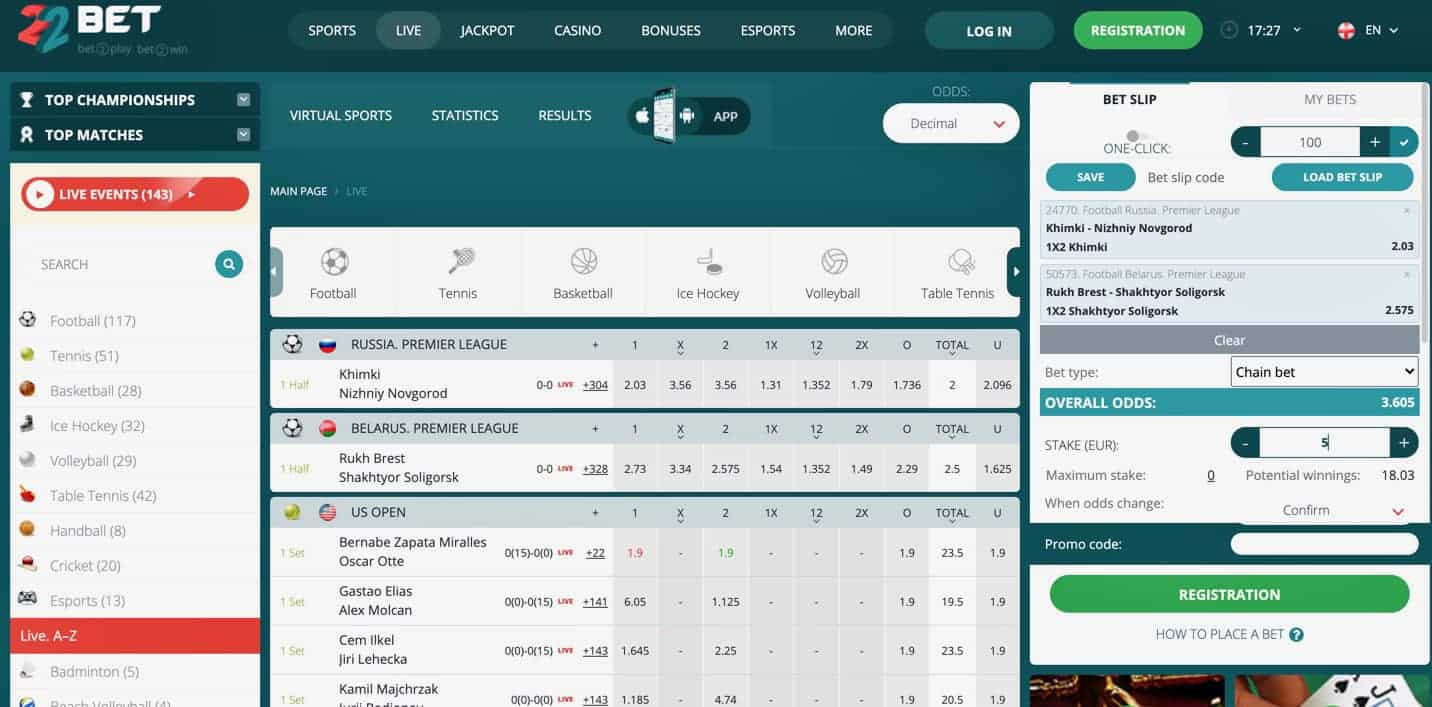
Task: Open the Decimal odds format dropdown
Action: click(951, 124)
